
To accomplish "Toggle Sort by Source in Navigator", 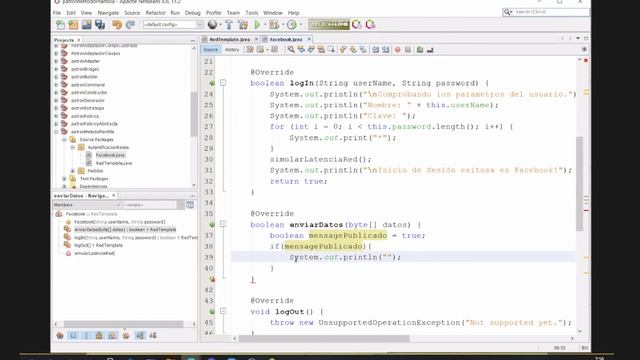I will pyautogui.click(x=153, y=335).
